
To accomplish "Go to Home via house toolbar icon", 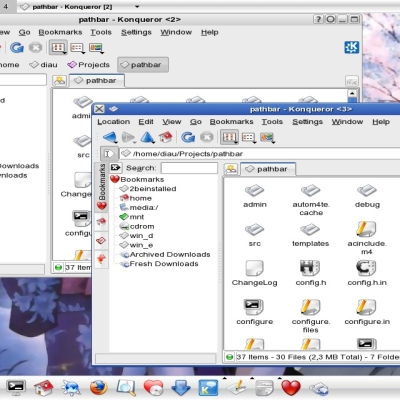I will pos(165,137).
